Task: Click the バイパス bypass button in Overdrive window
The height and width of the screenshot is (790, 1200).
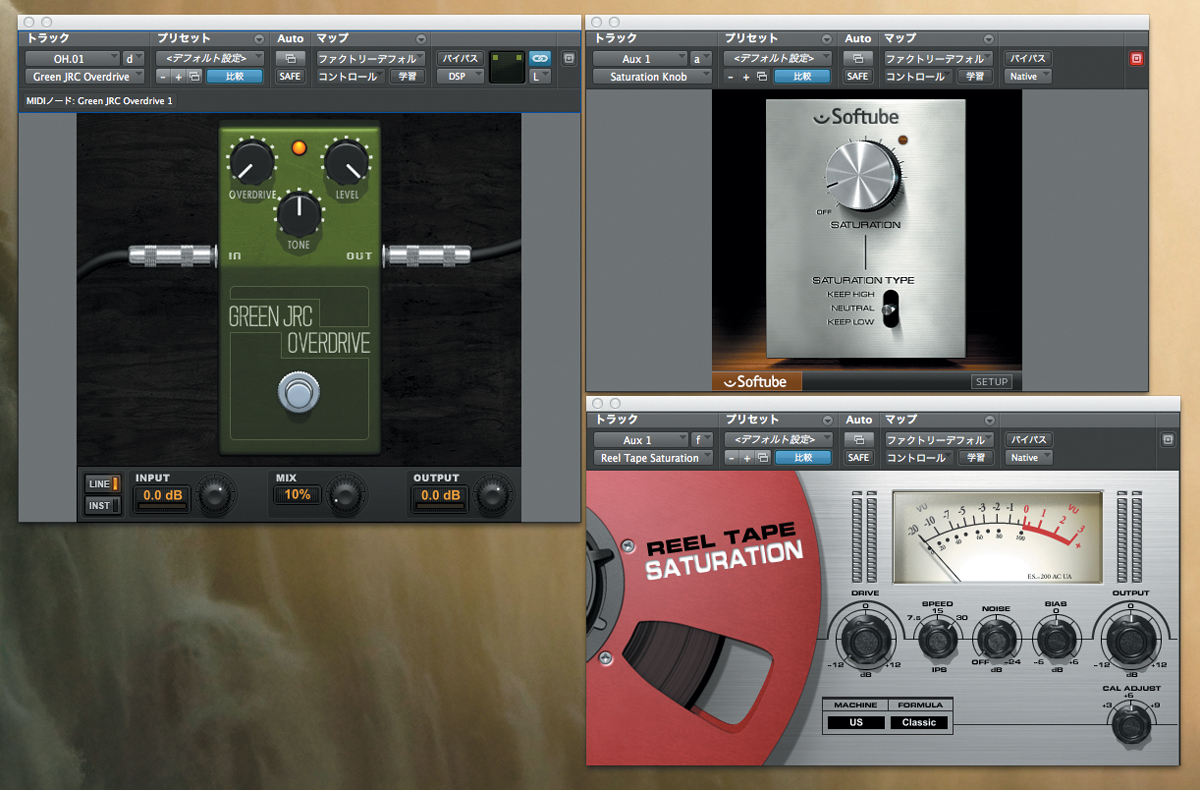Action: tap(461, 59)
